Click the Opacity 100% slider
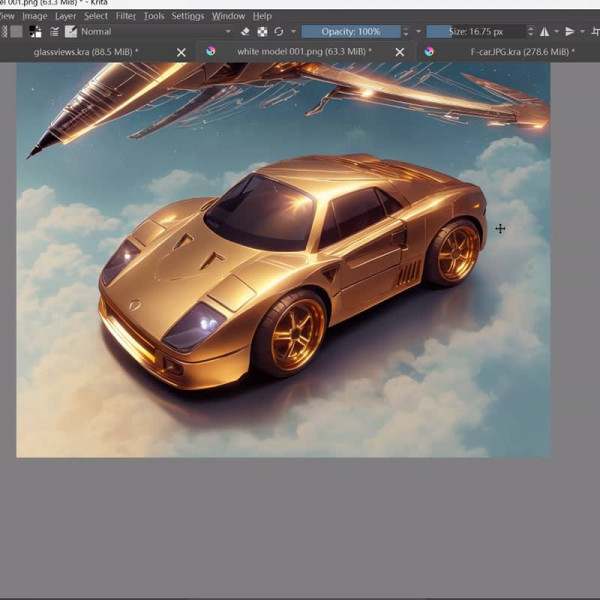Viewport: 600px width, 600px height. (350, 32)
